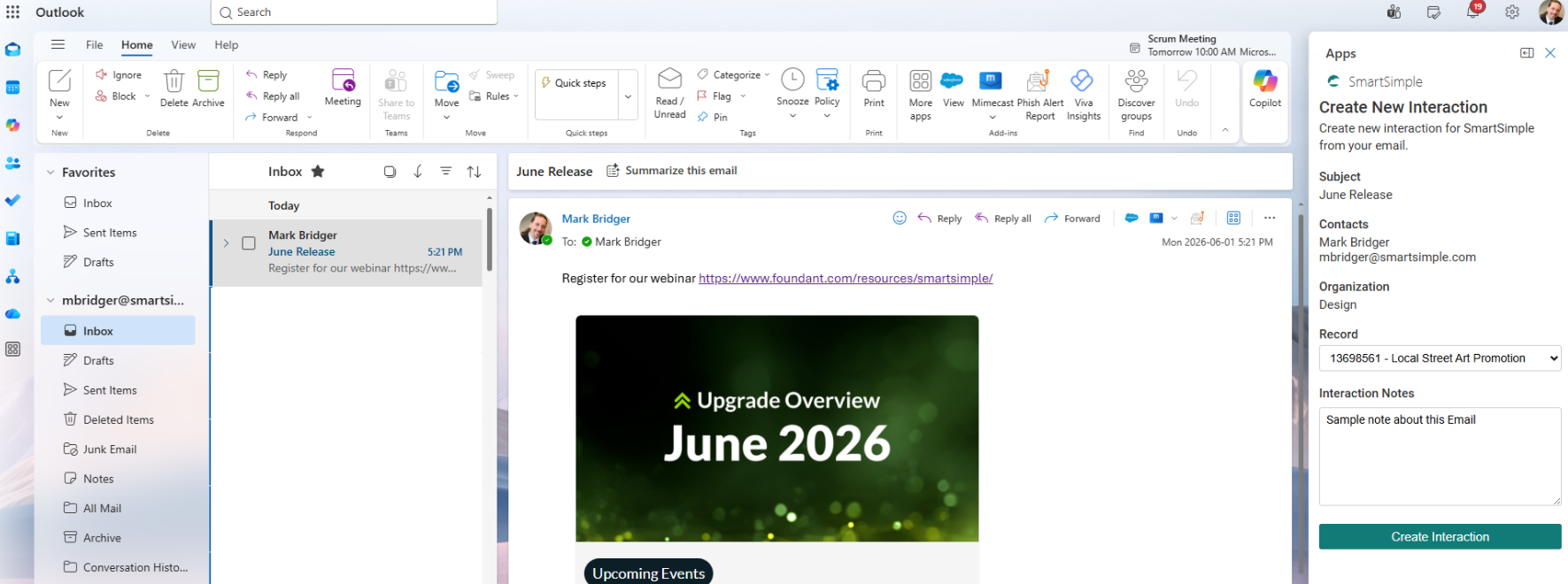This screenshot has height=584, width=1568.
Task: Expand the Mark Bridger conversation thread
Action: 226,243
